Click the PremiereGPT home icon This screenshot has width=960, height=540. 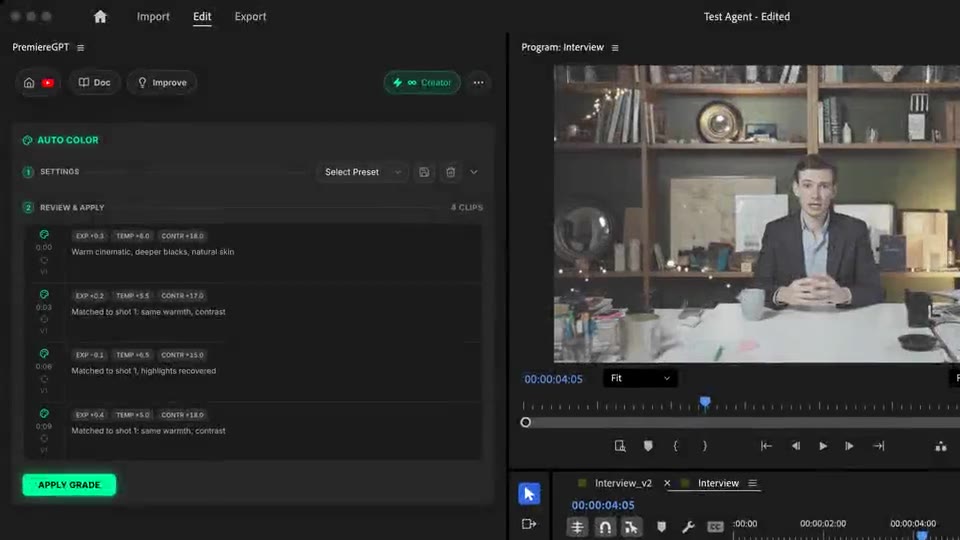[29, 83]
